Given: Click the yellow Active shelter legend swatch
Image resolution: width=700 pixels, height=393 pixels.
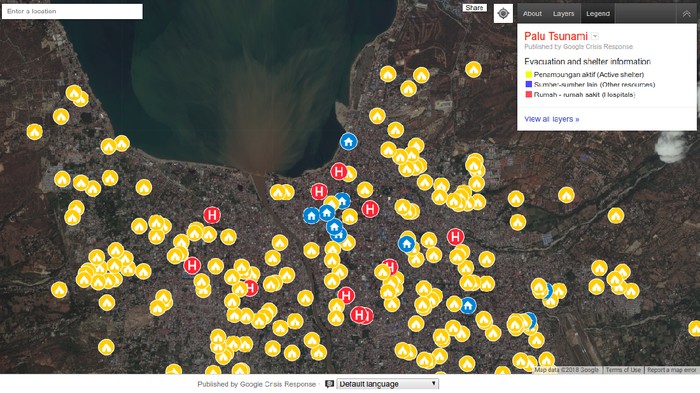Looking at the screenshot, I should click(x=529, y=75).
